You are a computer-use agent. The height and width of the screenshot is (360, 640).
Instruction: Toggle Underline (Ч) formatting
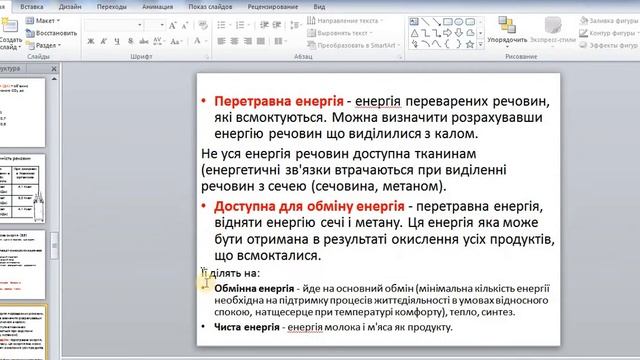click(117, 41)
